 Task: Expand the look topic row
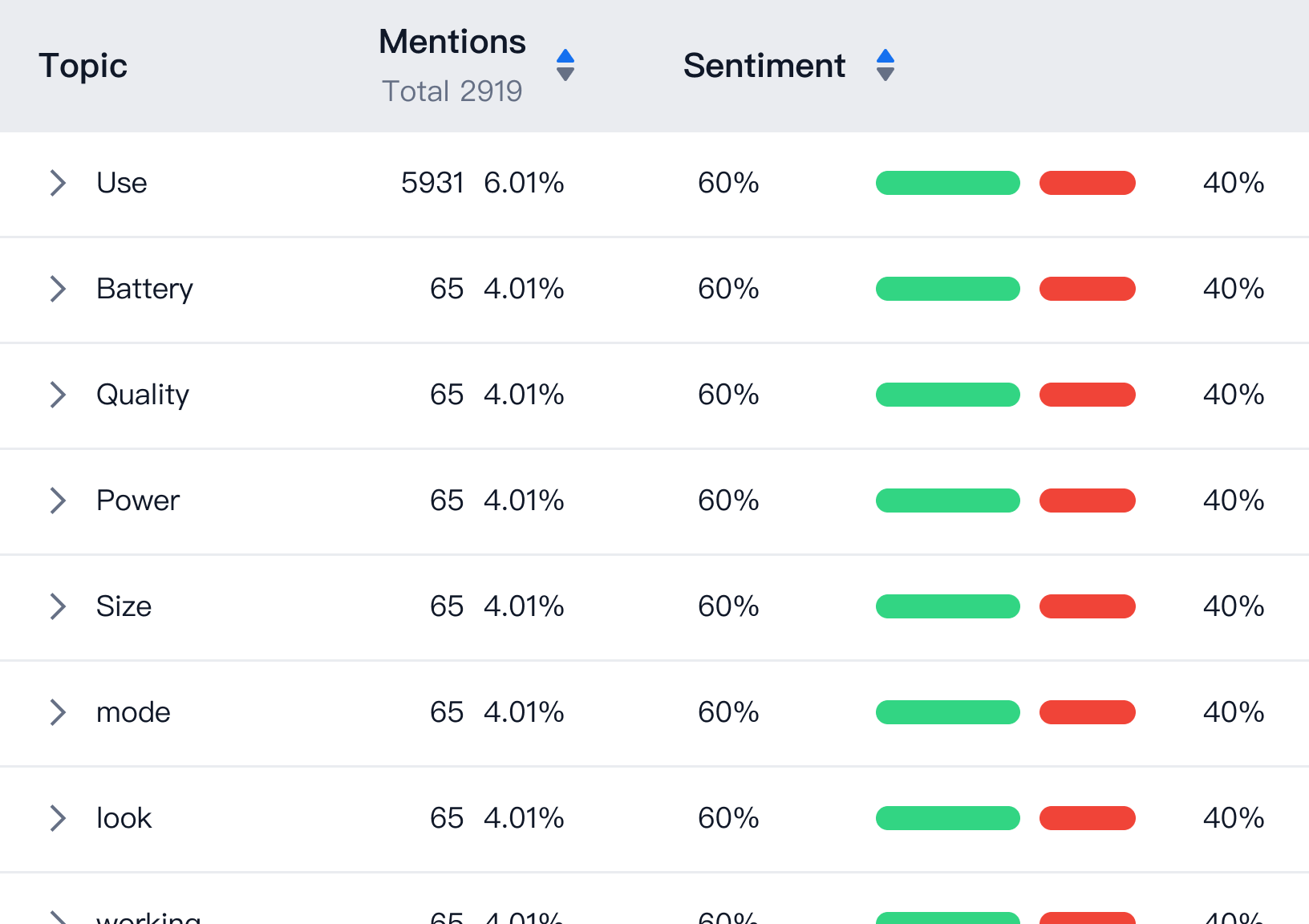click(x=57, y=818)
